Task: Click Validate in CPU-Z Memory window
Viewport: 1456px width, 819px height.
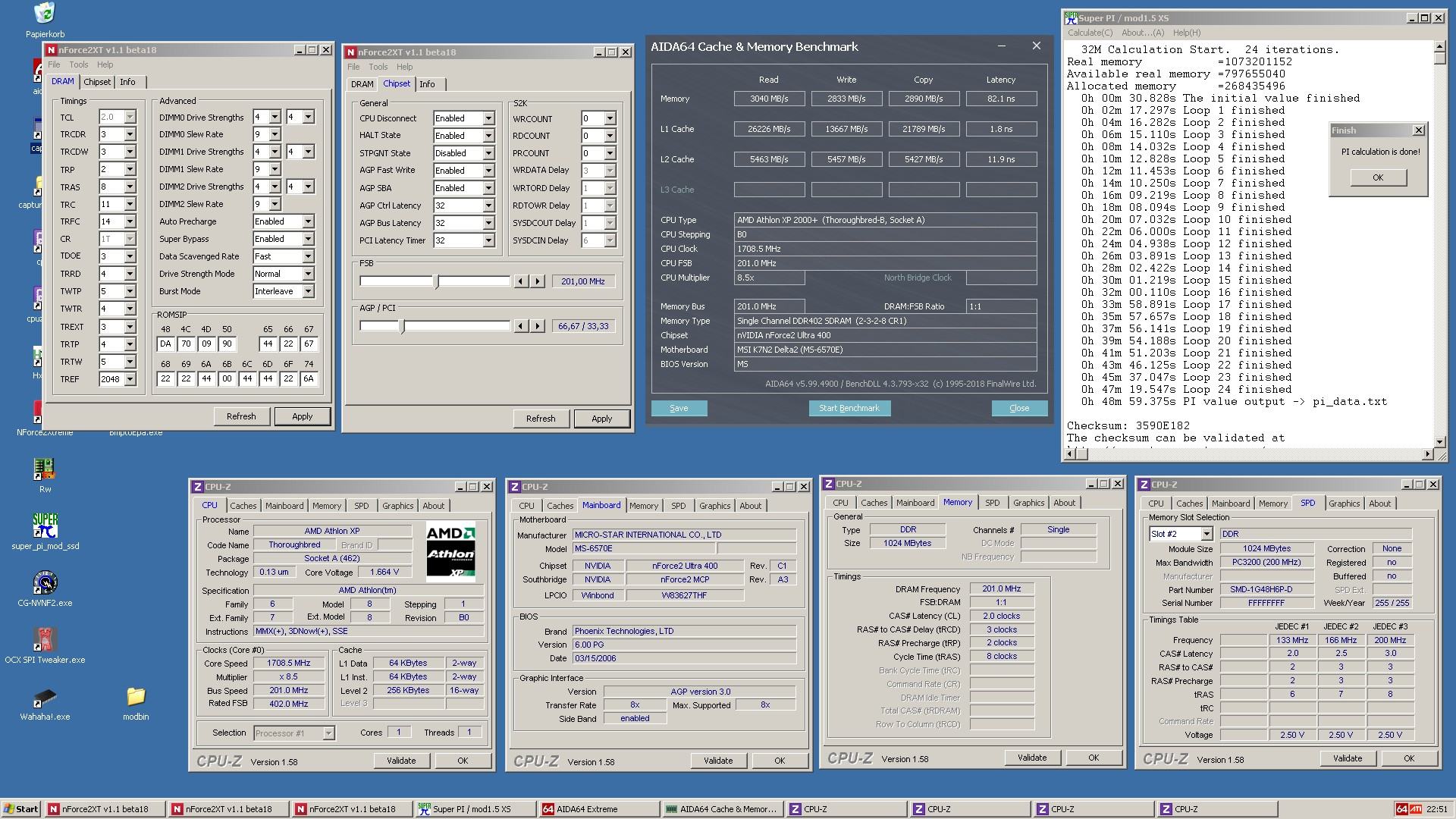Action: (x=1032, y=758)
